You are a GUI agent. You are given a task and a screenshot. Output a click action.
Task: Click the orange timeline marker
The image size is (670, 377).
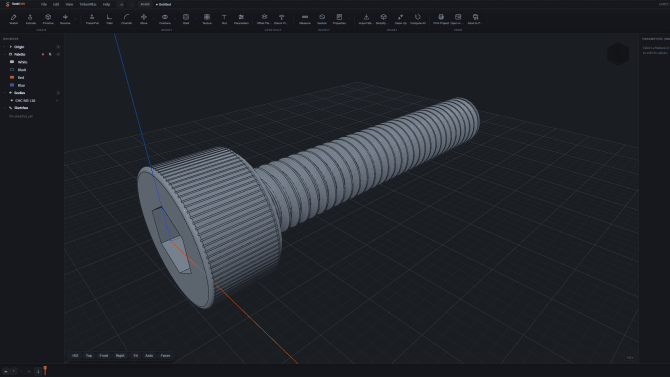coord(45,370)
